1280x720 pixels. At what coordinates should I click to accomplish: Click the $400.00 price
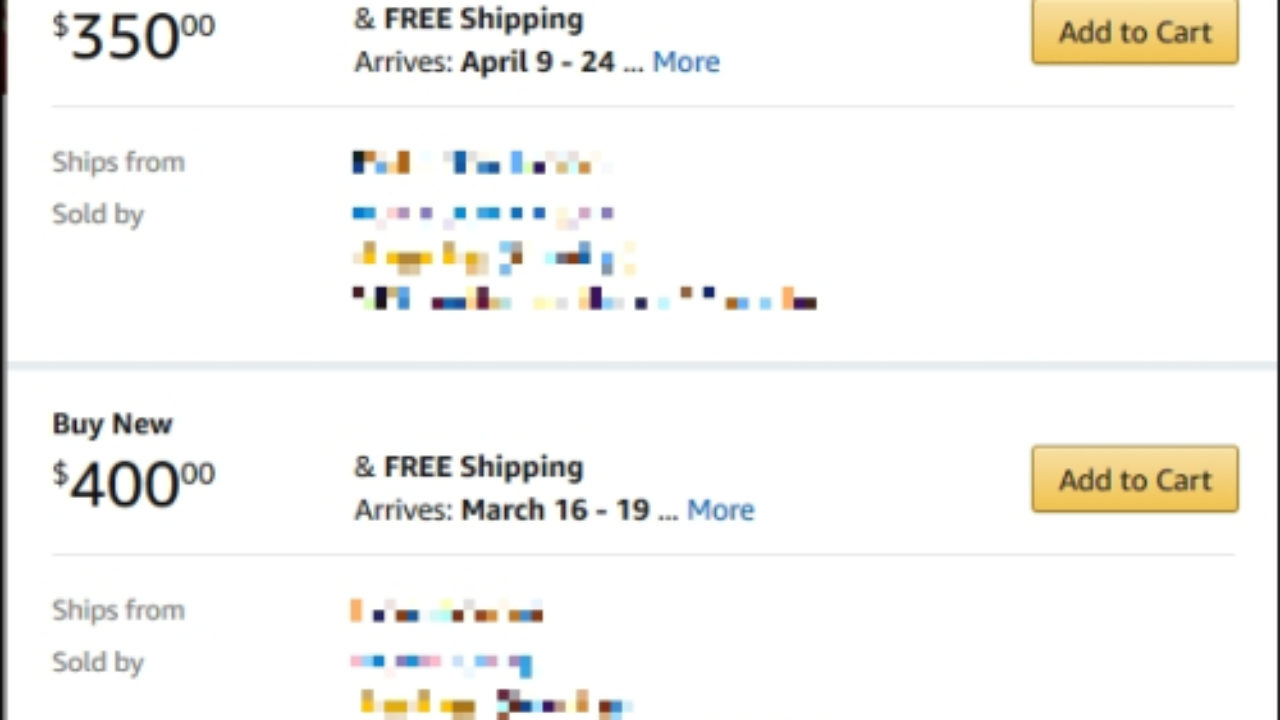tap(134, 485)
